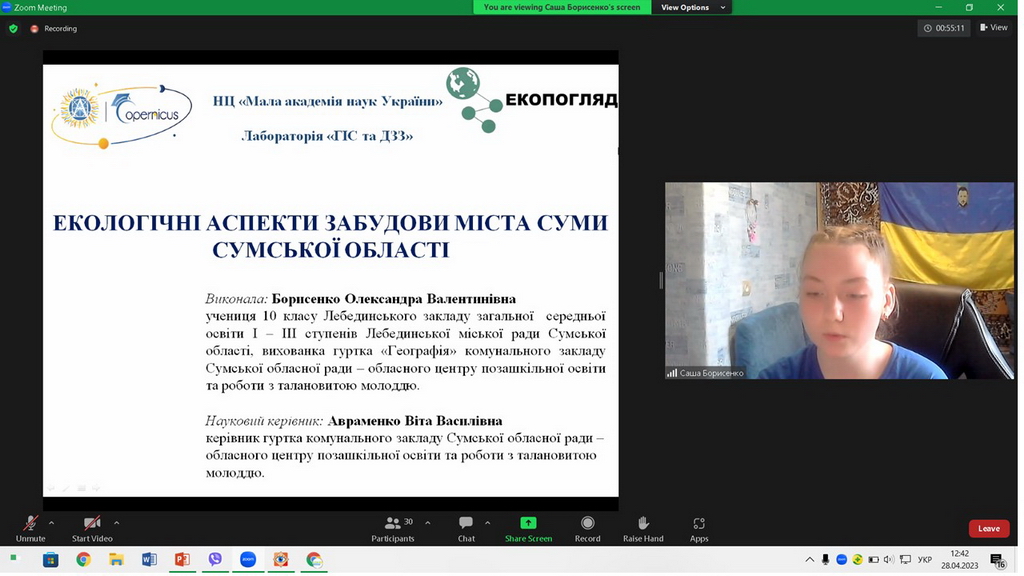Expand the chevron next to Participants
The width and height of the screenshot is (1024, 576).
(428, 522)
